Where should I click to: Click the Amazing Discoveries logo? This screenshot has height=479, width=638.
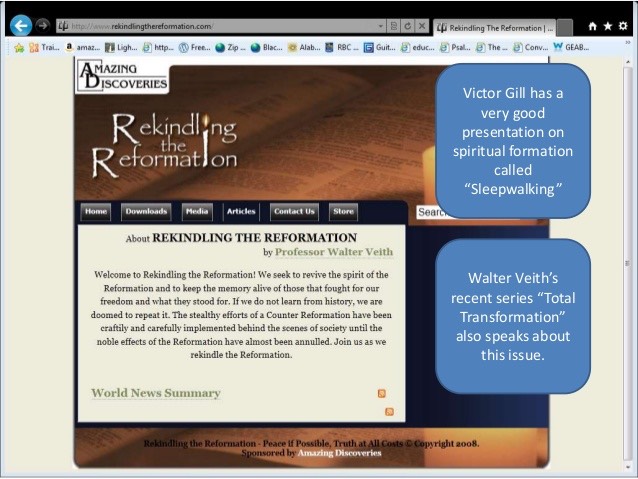(x=122, y=76)
